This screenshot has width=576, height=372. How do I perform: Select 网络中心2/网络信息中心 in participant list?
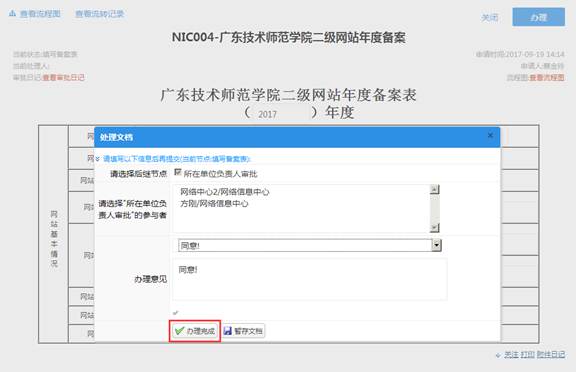(x=224, y=192)
